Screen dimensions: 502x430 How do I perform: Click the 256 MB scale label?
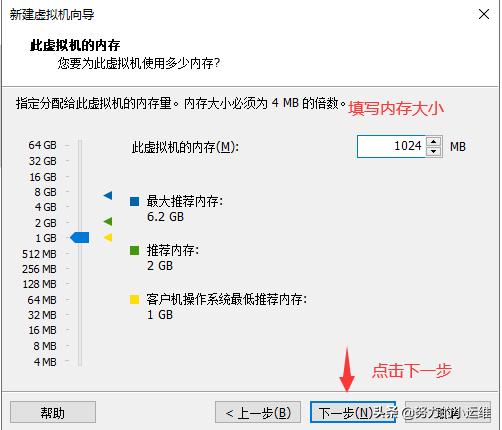(39, 269)
